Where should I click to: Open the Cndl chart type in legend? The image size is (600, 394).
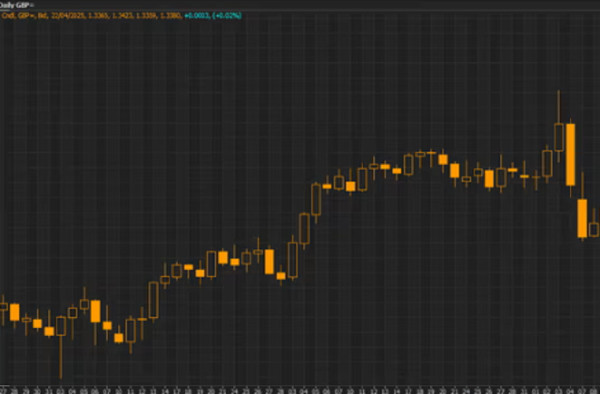[x=8, y=16]
